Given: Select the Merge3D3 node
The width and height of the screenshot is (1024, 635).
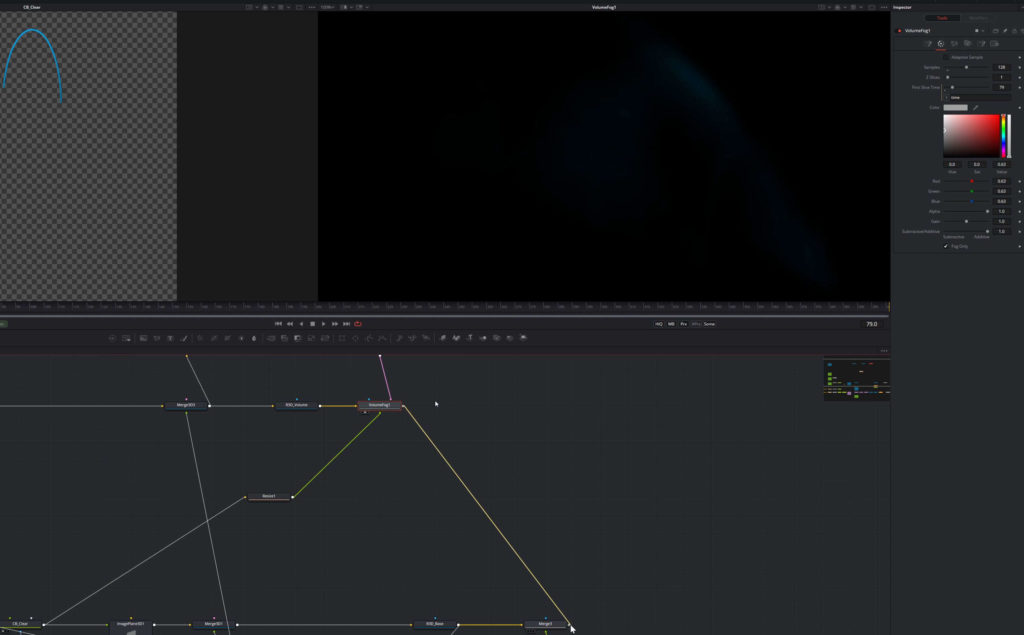Looking at the screenshot, I should [186, 405].
